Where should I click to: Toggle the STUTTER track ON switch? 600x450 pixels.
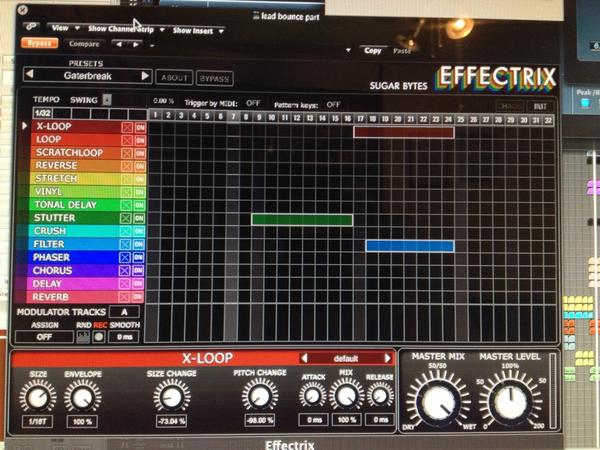pyautogui.click(x=139, y=218)
